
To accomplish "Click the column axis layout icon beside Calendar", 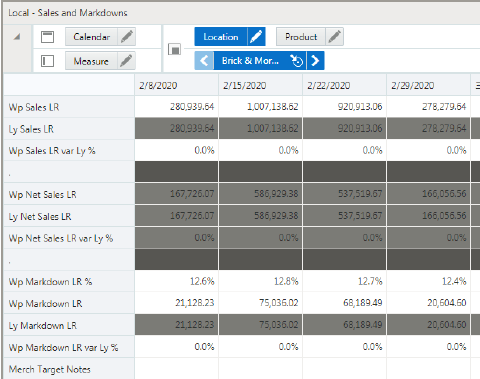I will [47, 37].
